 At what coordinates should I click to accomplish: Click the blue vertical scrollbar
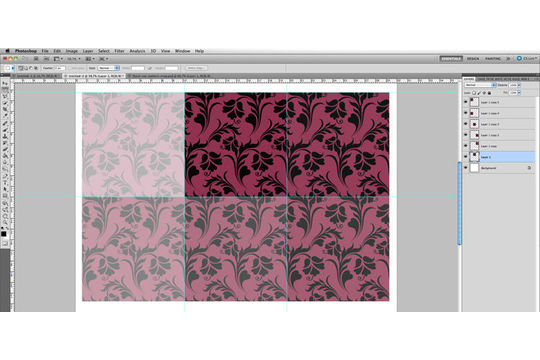[x=459, y=203]
